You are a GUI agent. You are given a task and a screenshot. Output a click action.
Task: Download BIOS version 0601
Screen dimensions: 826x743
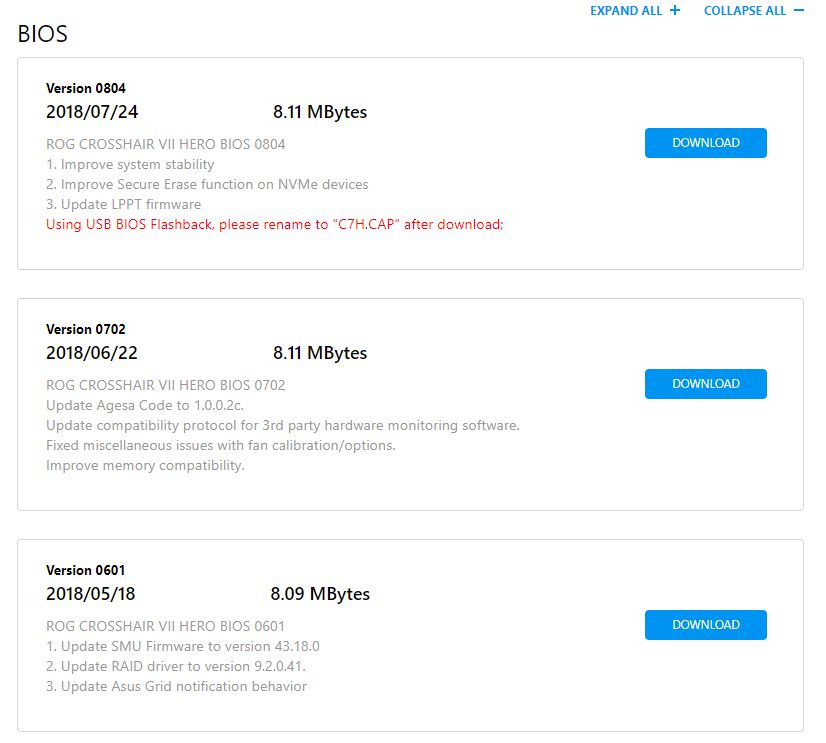click(705, 625)
